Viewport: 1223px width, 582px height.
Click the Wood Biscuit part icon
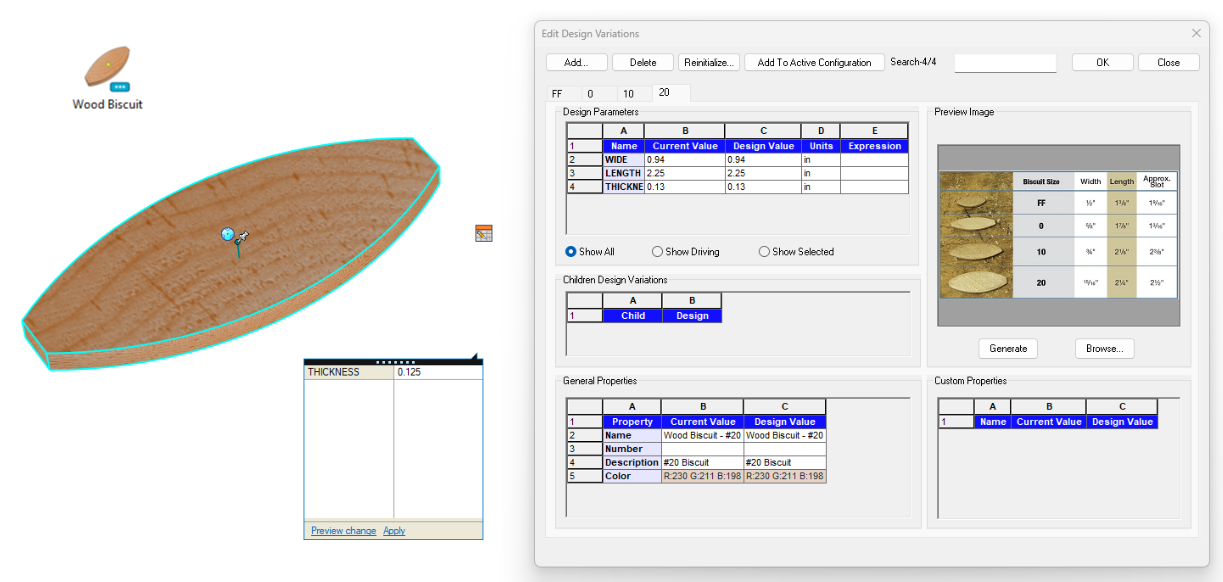(107, 66)
